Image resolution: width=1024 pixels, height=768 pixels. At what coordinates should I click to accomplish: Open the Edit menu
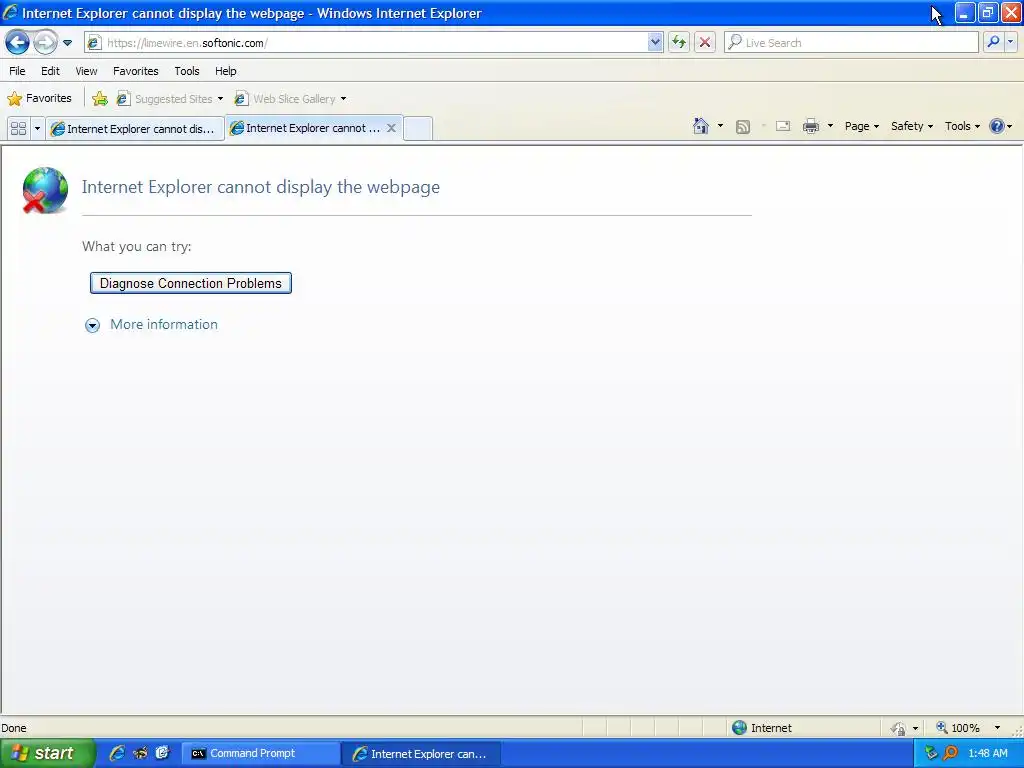coord(50,71)
